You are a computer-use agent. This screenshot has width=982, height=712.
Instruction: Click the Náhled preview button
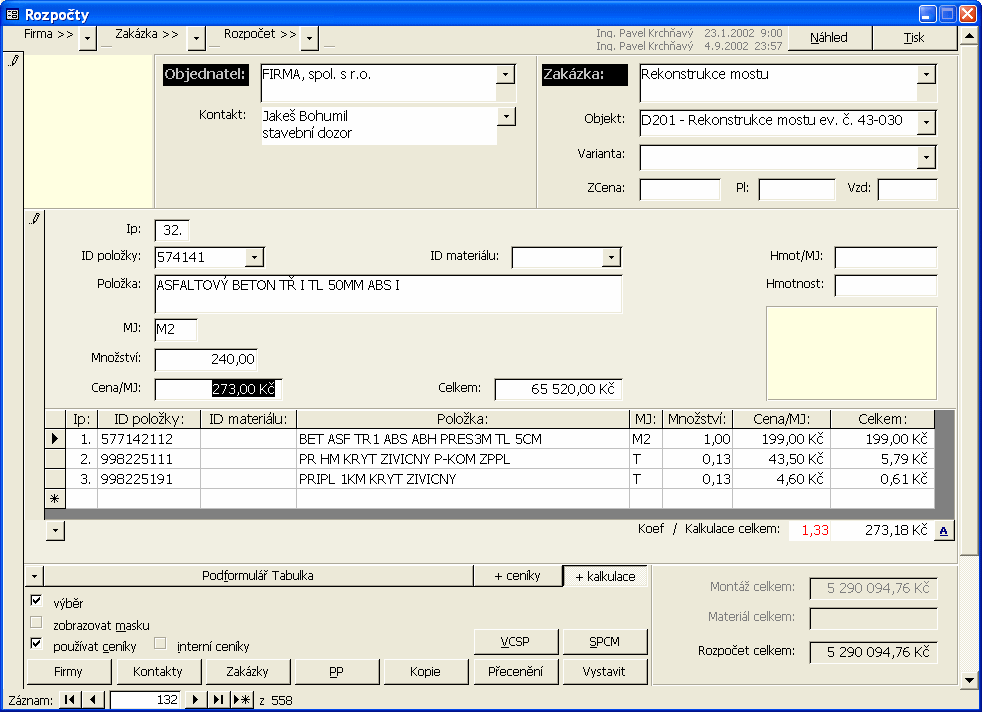(x=829, y=38)
